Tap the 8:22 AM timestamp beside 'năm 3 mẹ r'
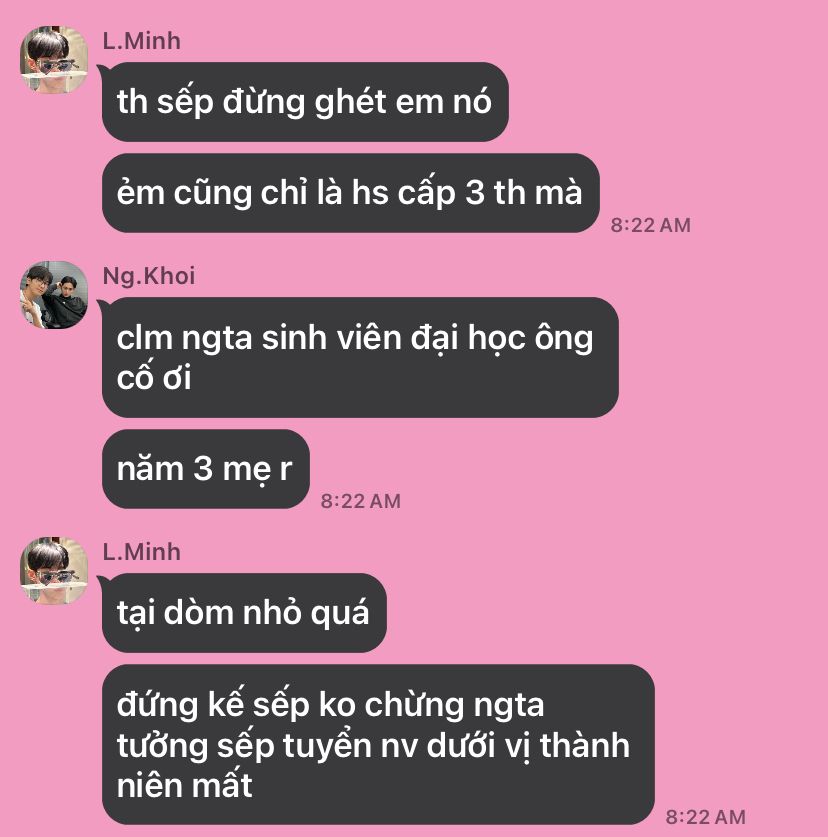 tap(360, 501)
